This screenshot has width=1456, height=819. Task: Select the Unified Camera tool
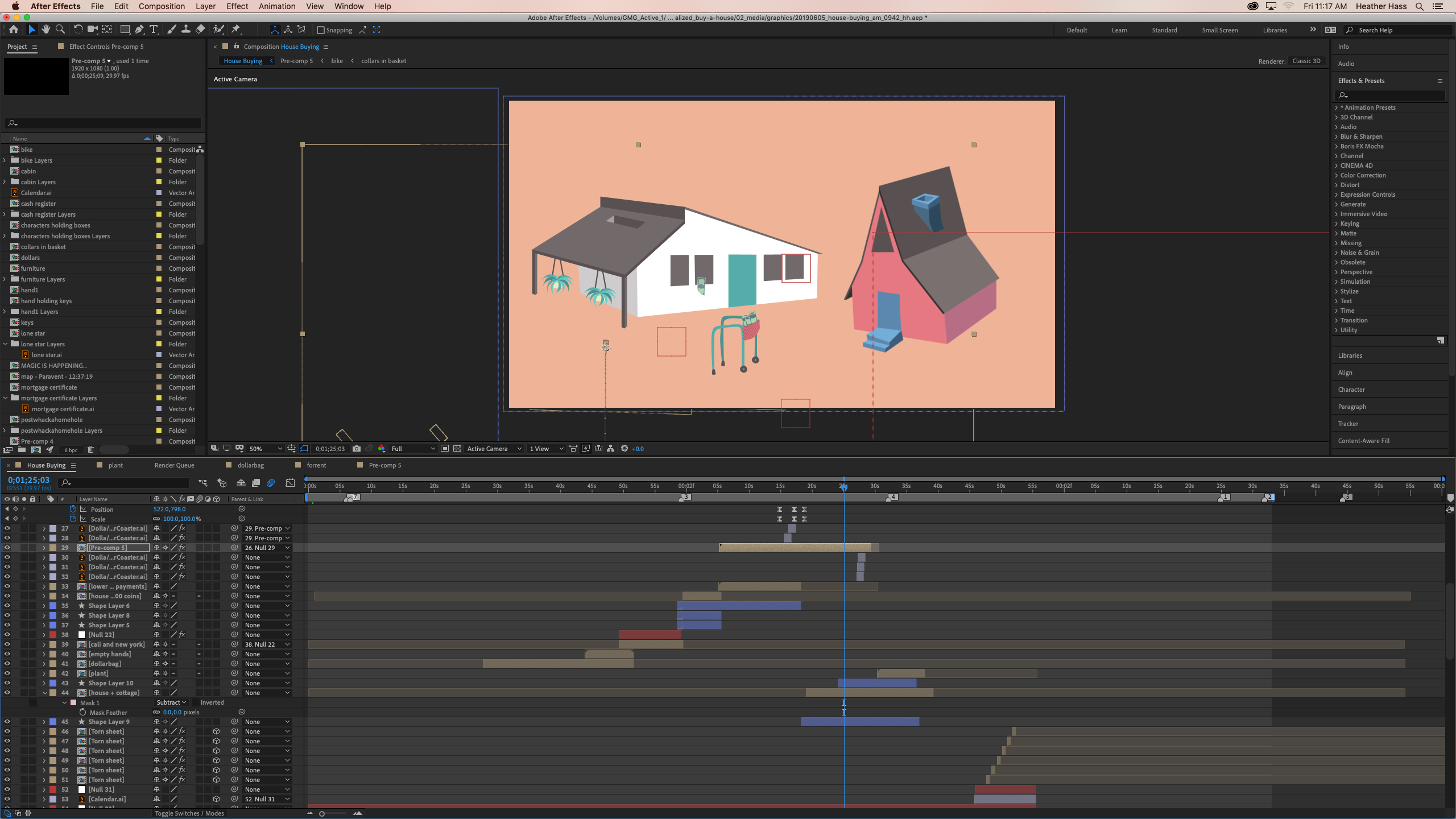92,30
